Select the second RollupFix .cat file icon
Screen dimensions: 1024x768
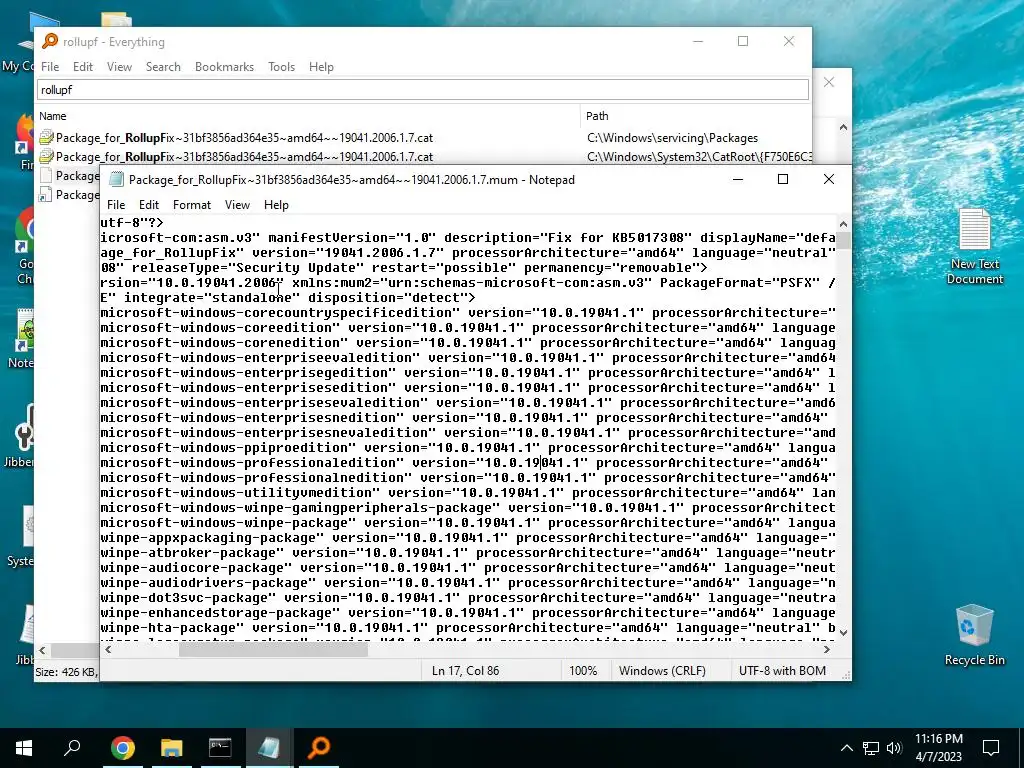click(46, 157)
